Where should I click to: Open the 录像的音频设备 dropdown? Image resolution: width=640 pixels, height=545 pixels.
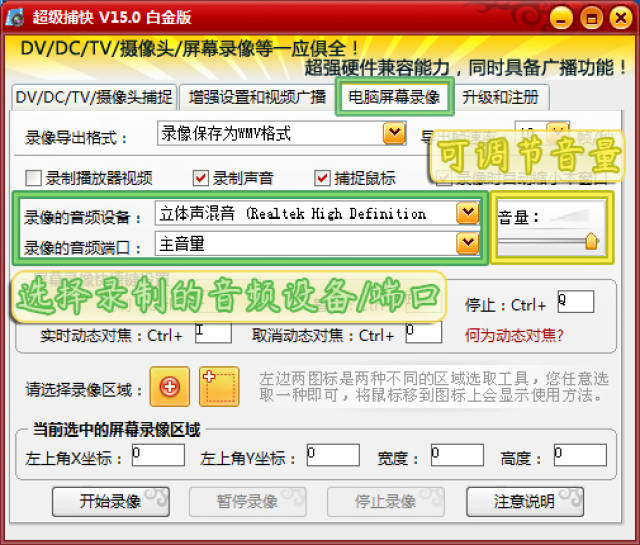coord(468,212)
